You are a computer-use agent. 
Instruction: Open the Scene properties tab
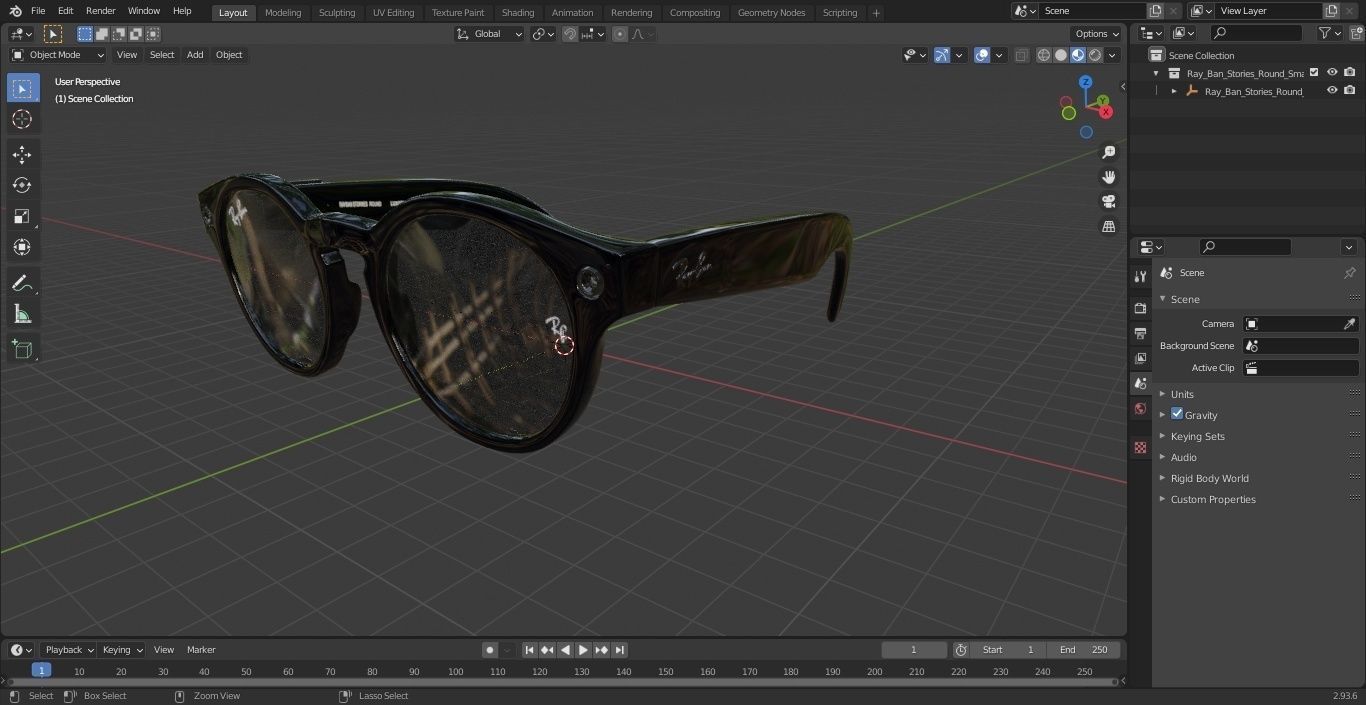tap(1140, 383)
